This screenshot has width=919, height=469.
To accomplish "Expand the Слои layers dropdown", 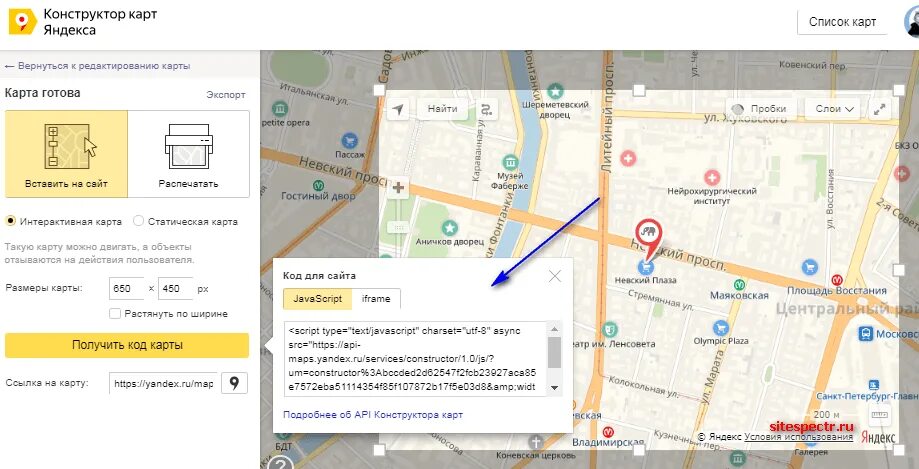I will (832, 109).
